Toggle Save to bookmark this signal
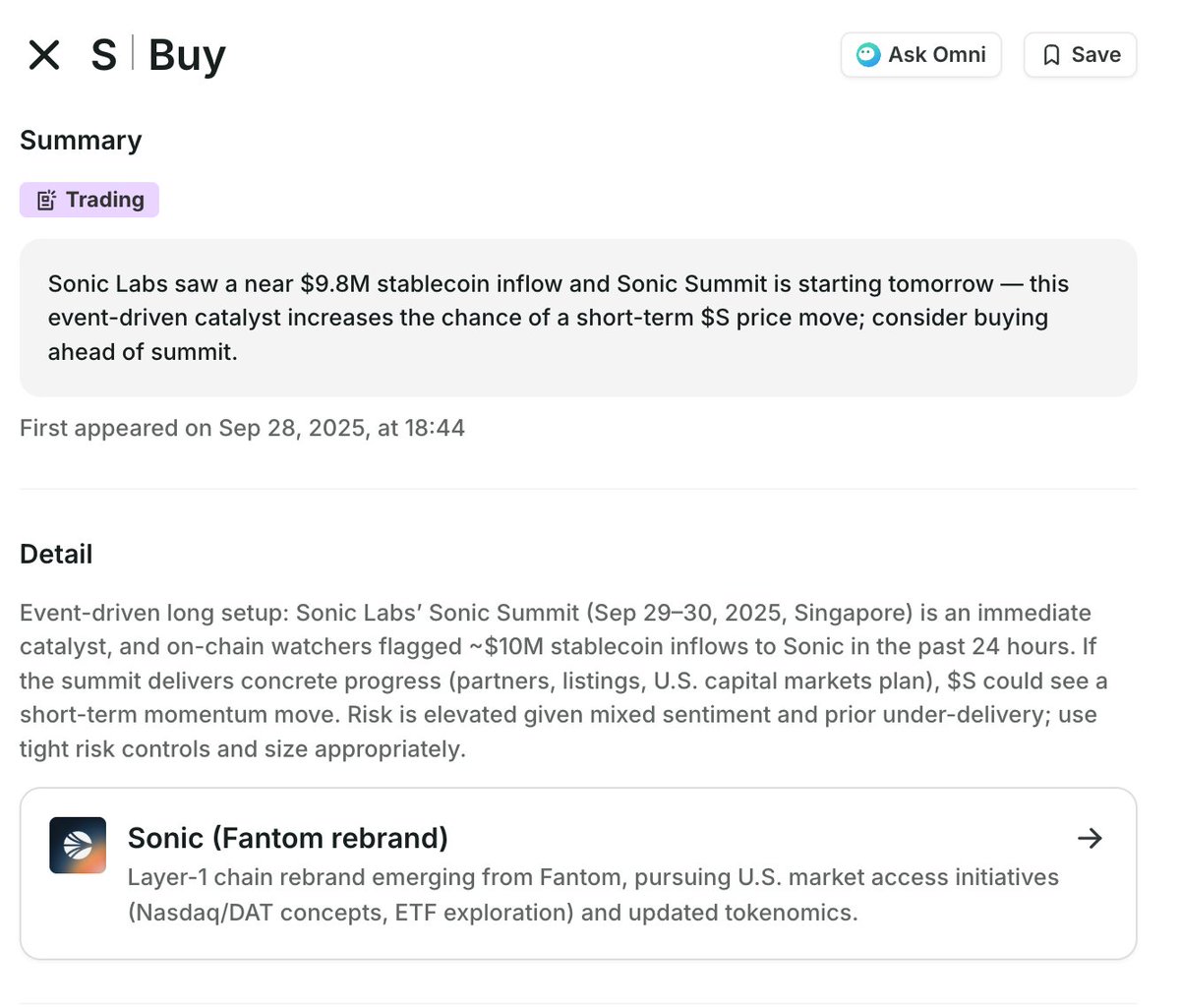Image resolution: width=1180 pixels, height=1008 pixels. click(1080, 55)
